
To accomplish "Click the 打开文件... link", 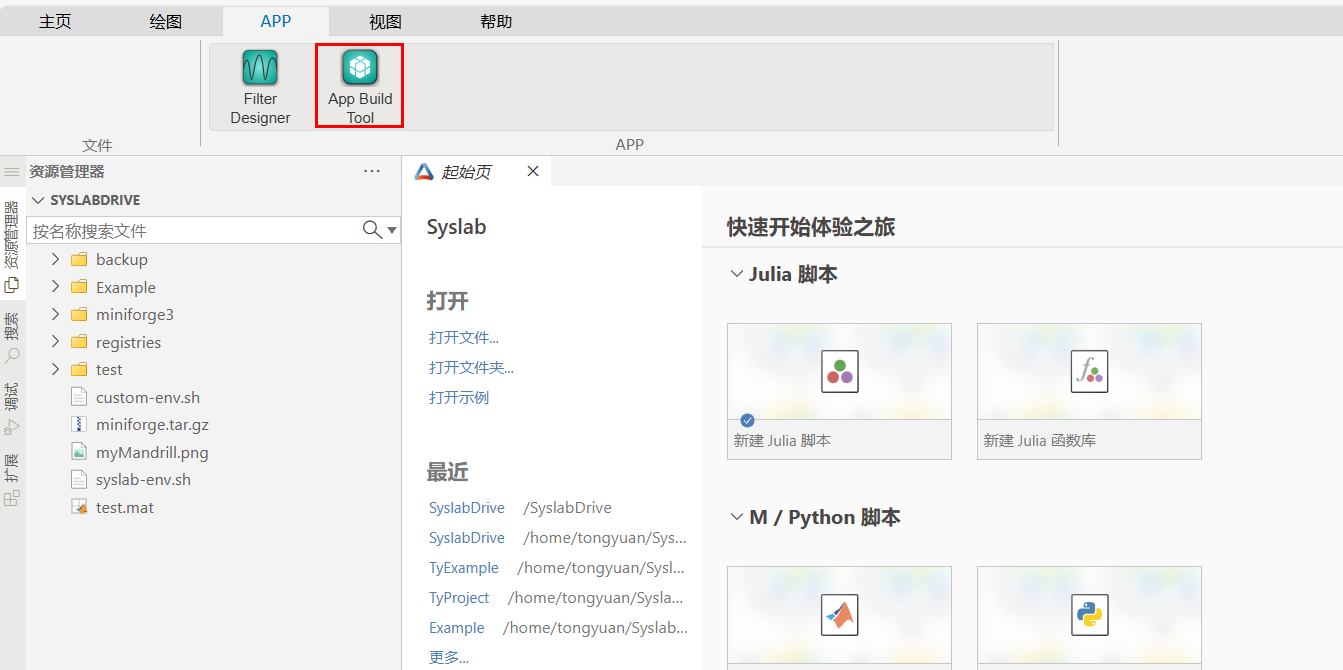I will tap(464, 338).
